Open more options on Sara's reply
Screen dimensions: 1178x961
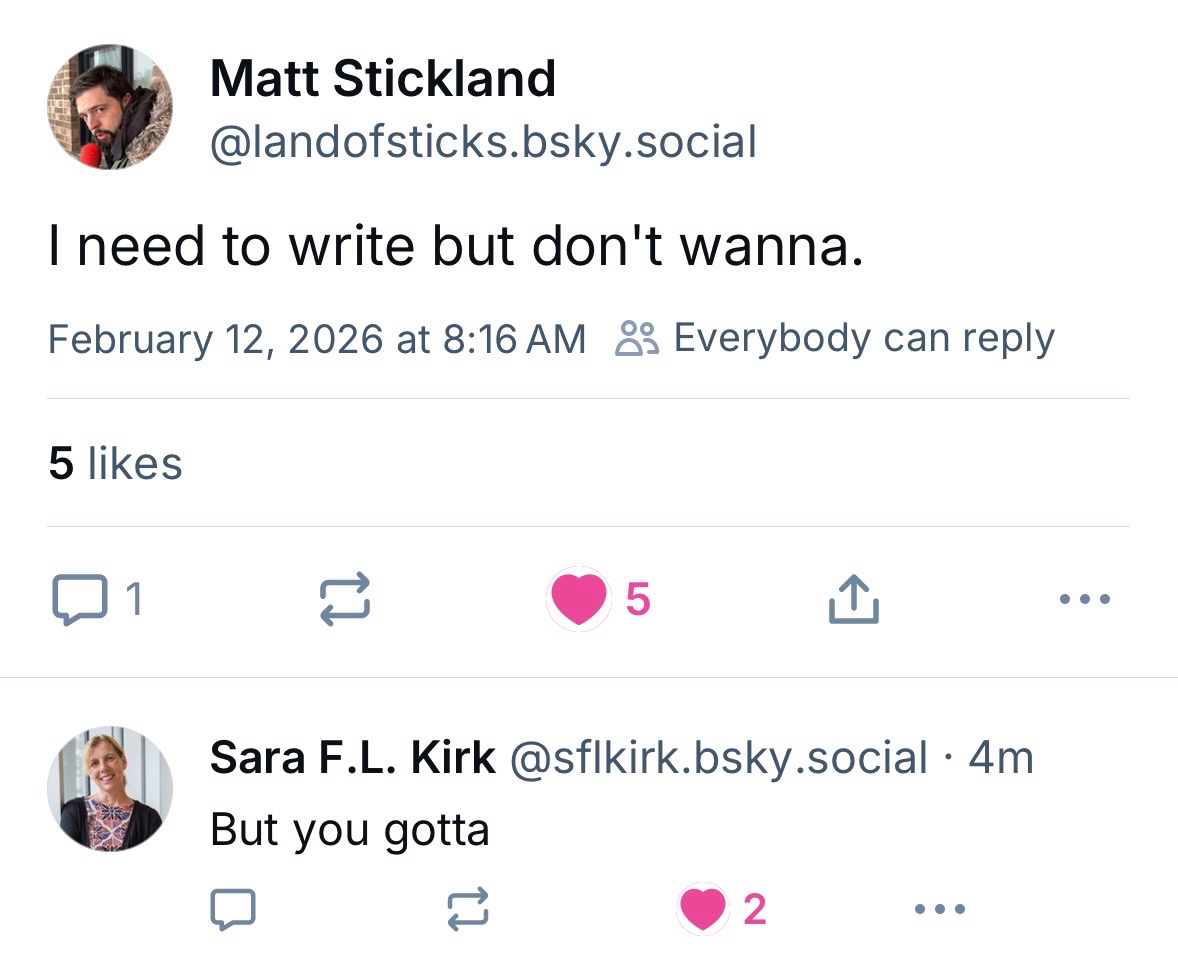click(940, 908)
